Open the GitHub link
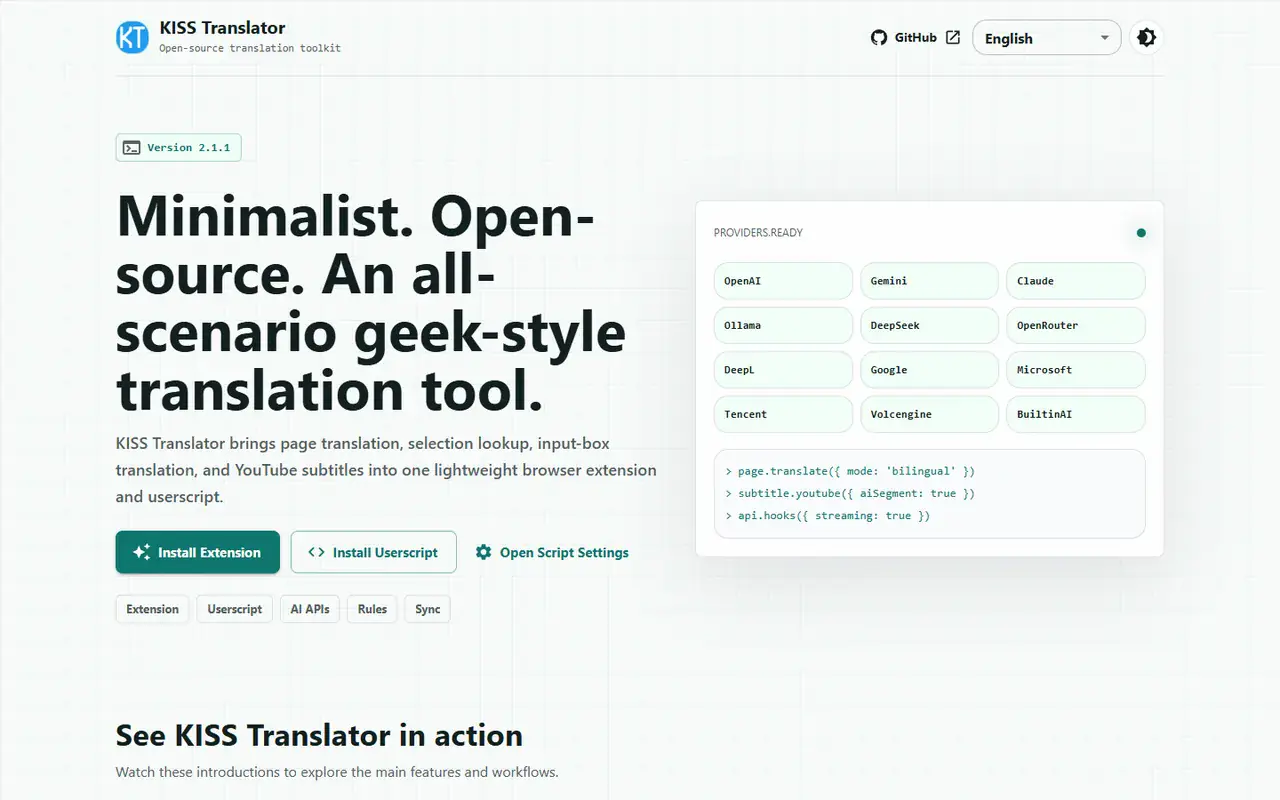Screen dimensions: 1280x800 [x=915, y=38]
